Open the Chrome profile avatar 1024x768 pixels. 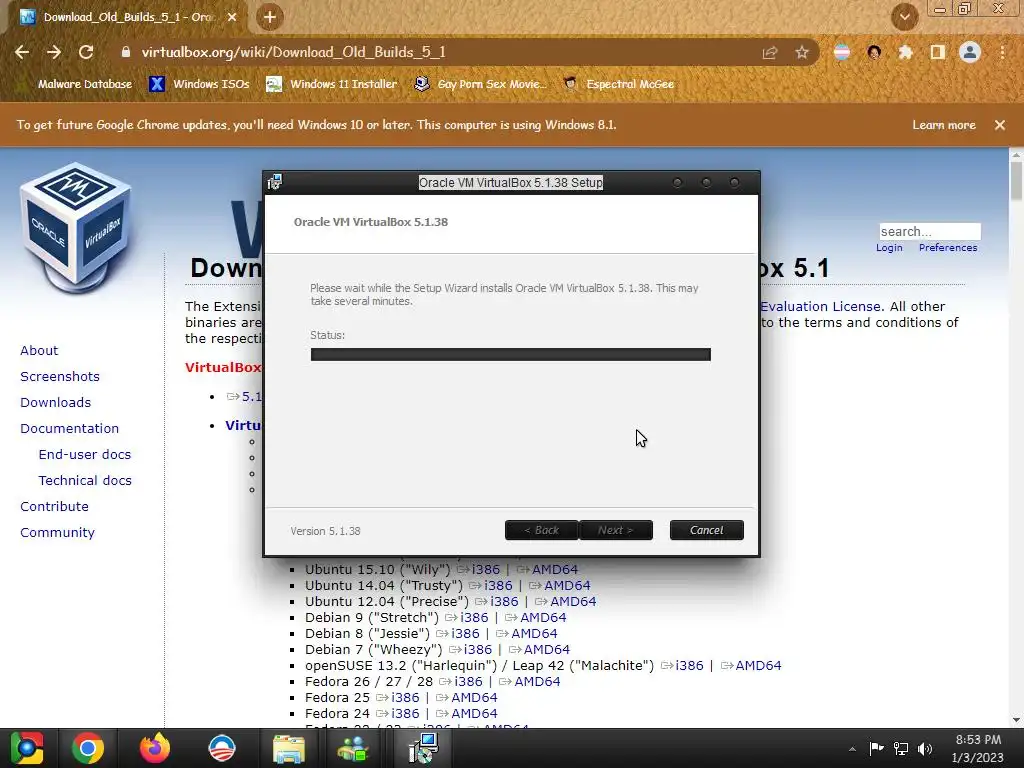pos(970,52)
